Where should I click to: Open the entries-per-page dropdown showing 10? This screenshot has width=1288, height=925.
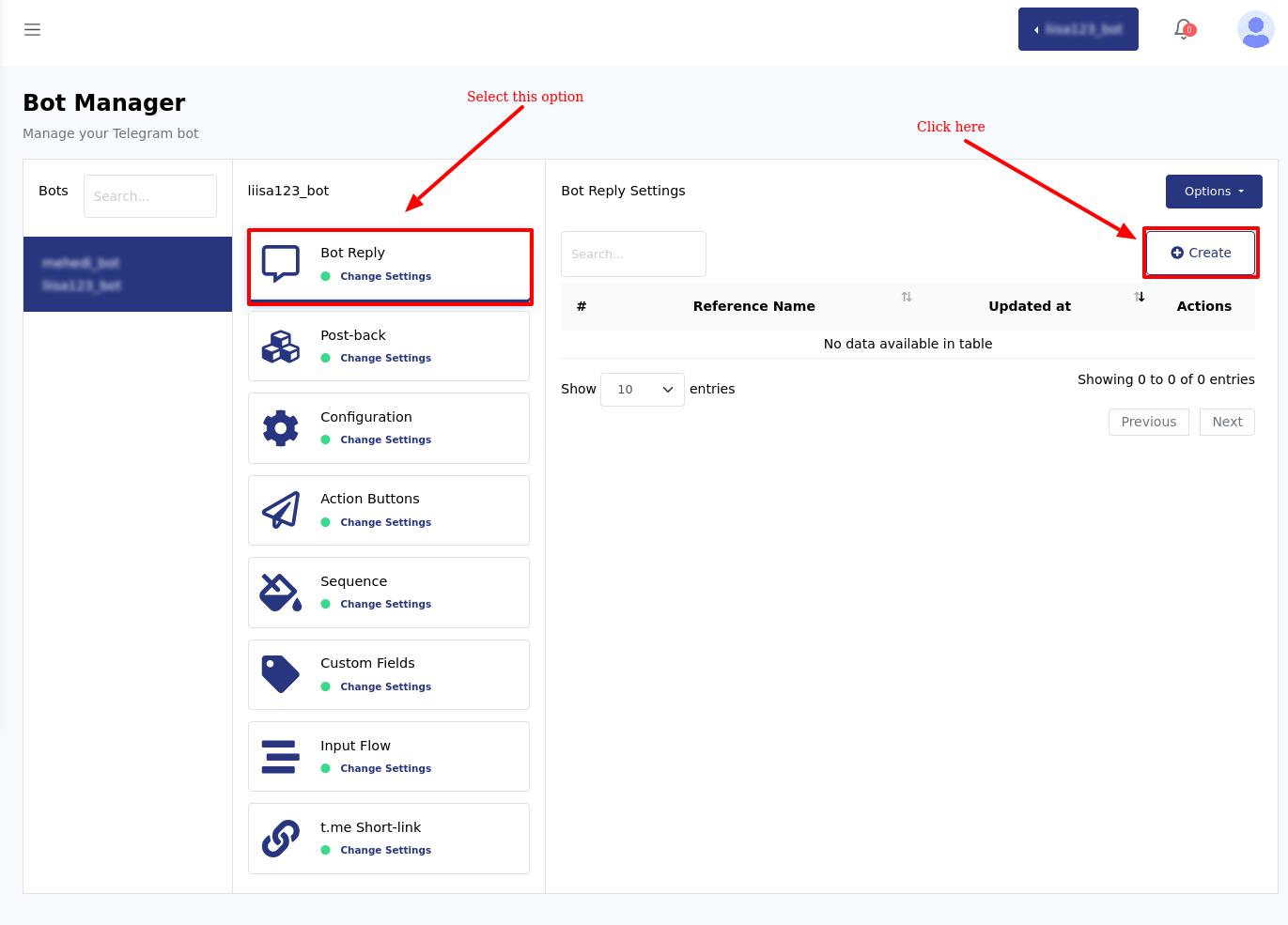[x=642, y=389]
